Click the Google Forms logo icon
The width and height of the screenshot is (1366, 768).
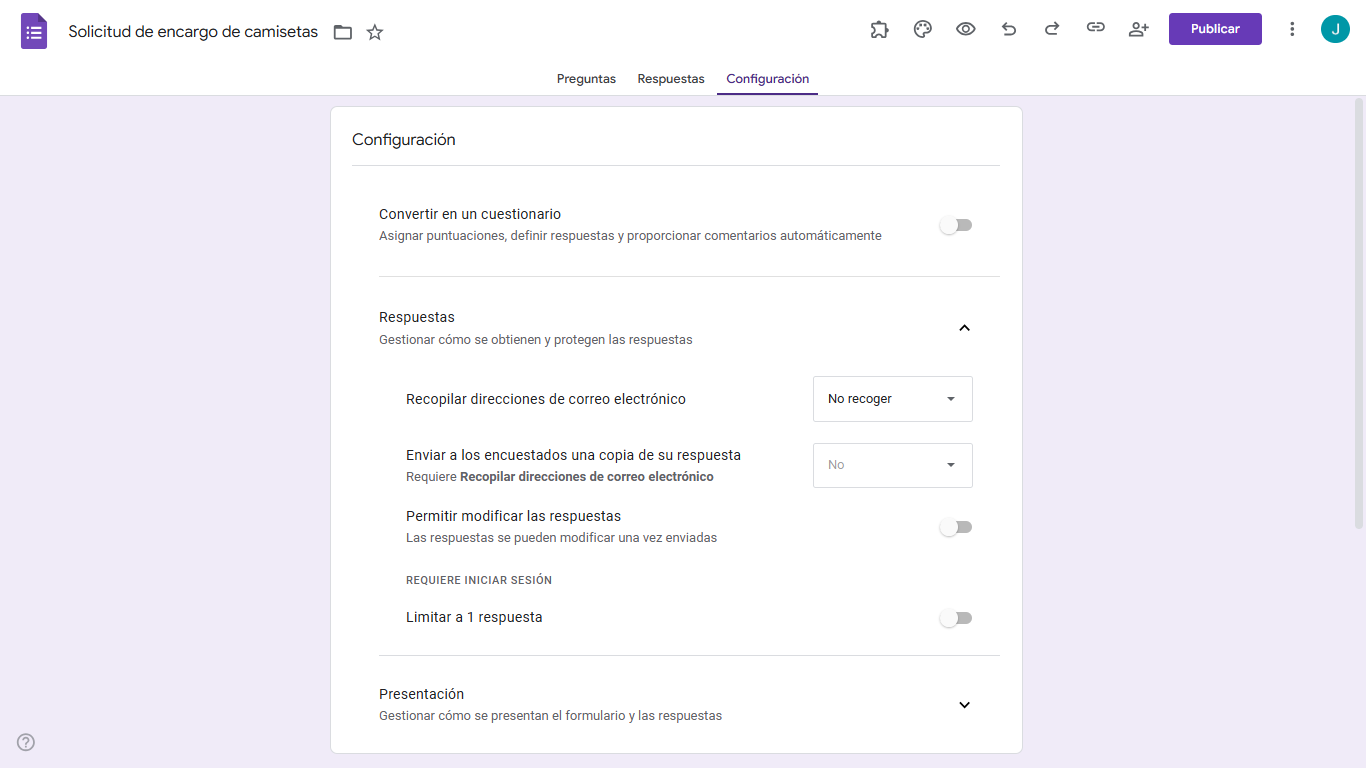[33, 30]
